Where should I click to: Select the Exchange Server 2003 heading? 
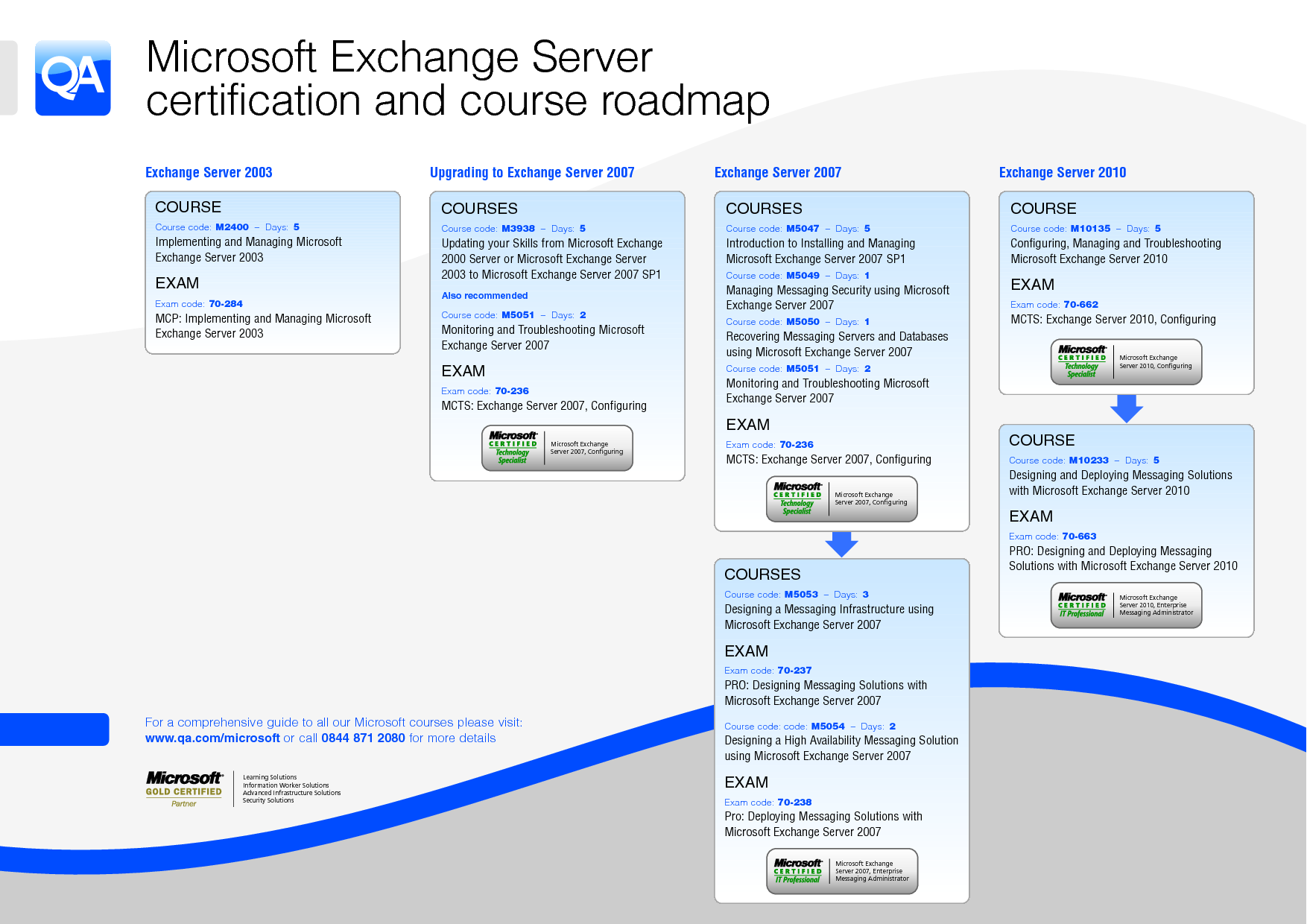click(x=209, y=172)
